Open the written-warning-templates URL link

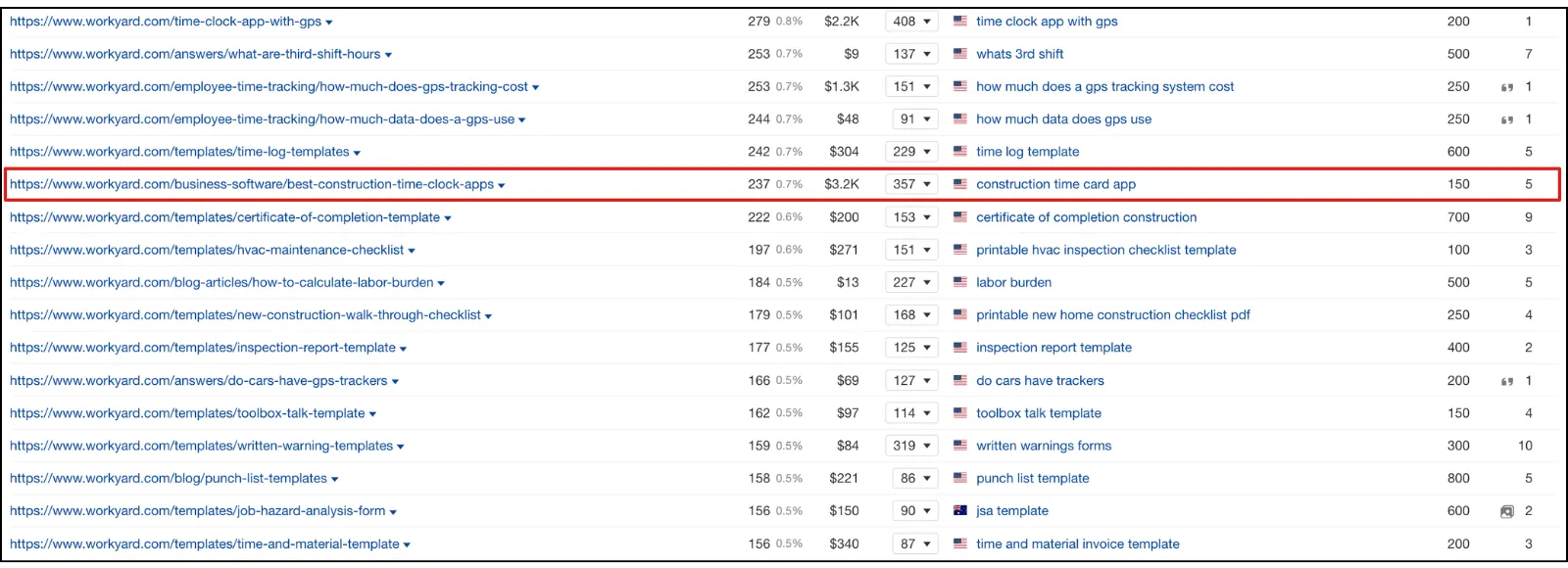(x=201, y=446)
